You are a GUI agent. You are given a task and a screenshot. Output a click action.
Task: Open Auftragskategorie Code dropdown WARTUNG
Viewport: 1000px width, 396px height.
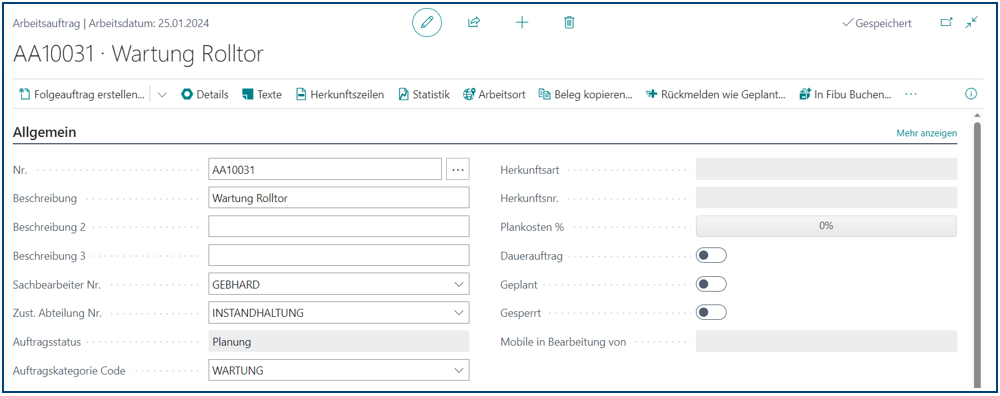458,370
